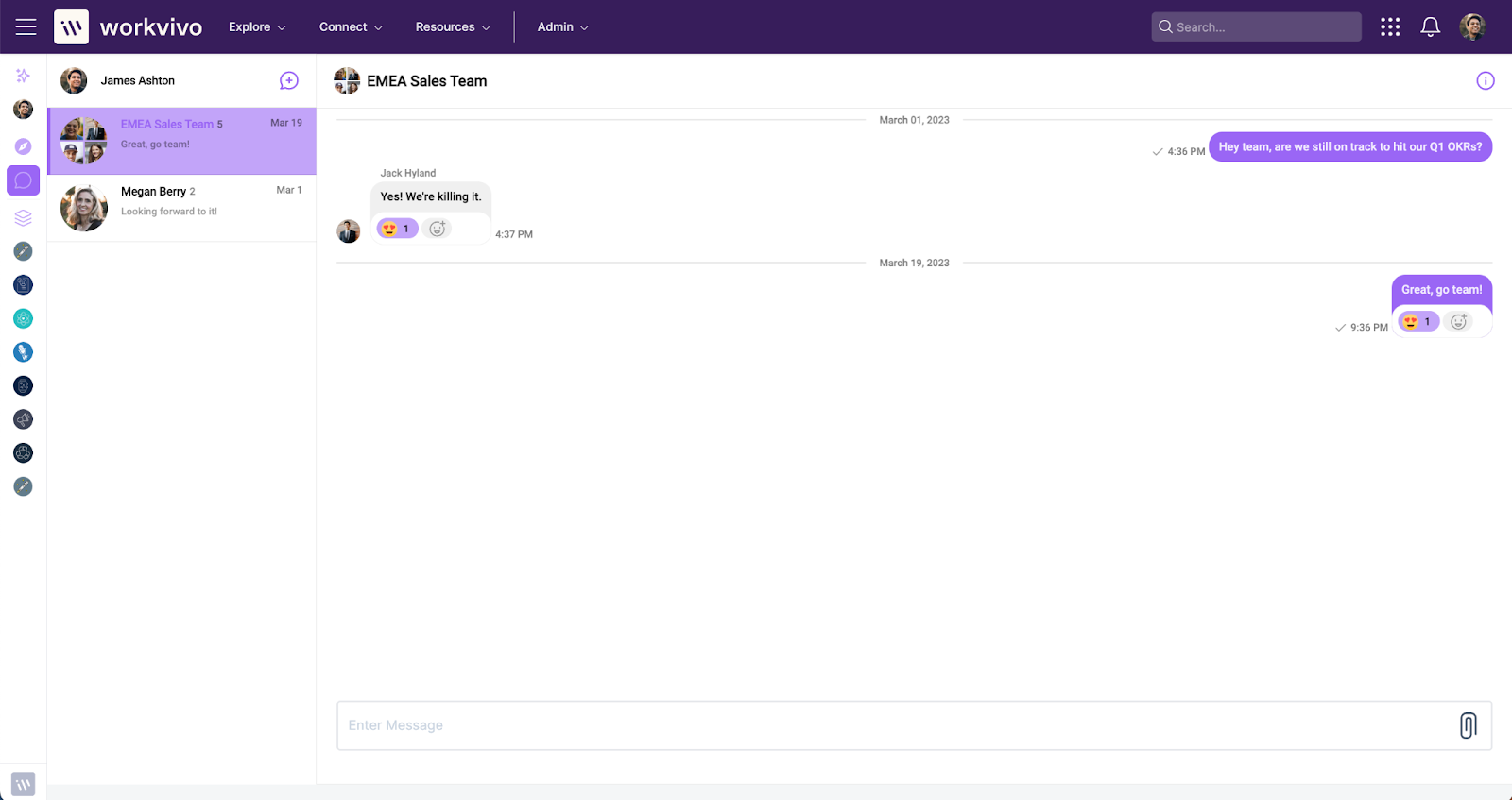Click the sidebar user avatar under sparkle
1512x800 pixels.
(x=24, y=110)
